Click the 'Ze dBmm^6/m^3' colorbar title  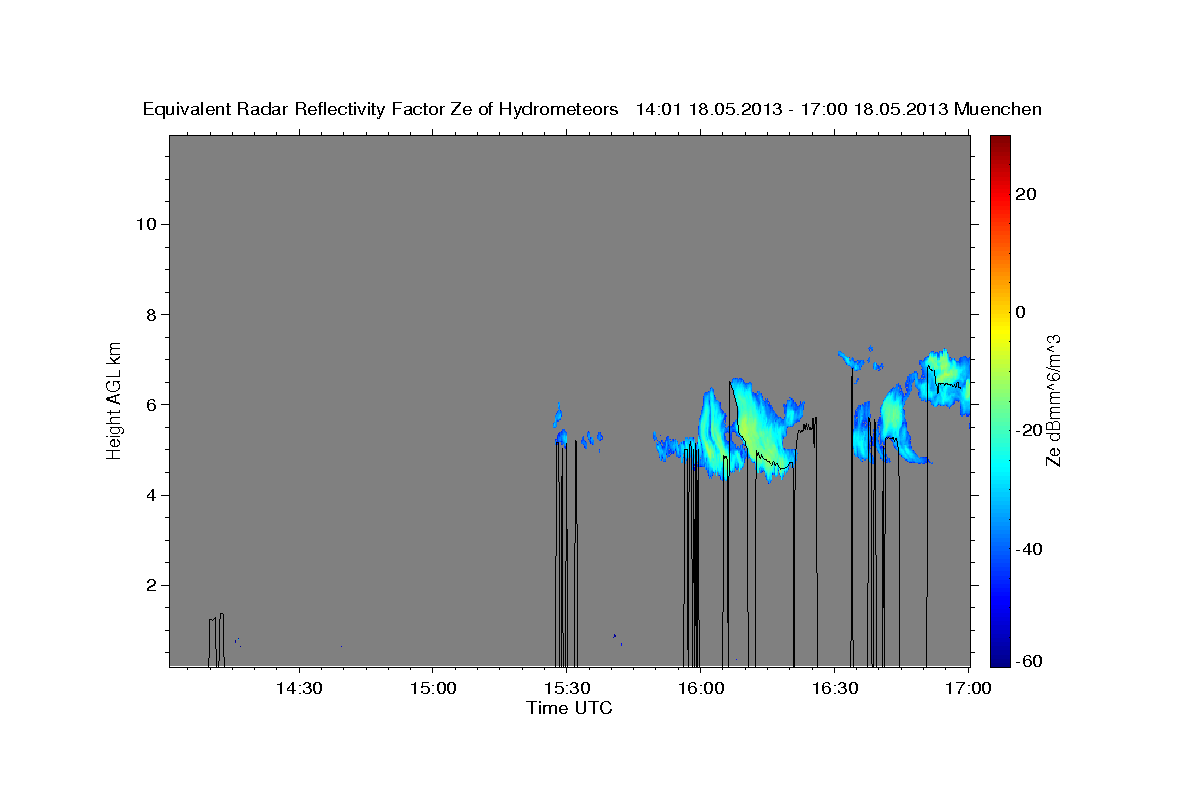pos(1053,400)
